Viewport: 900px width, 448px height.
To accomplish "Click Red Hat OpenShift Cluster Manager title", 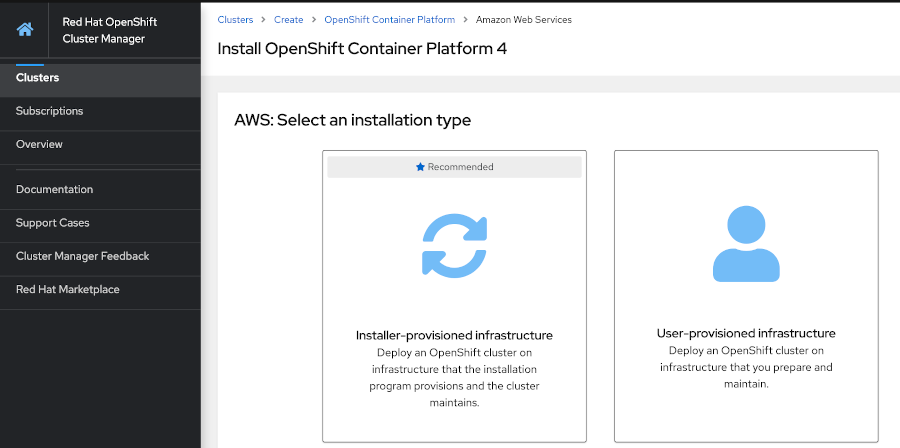I will coord(110,30).
